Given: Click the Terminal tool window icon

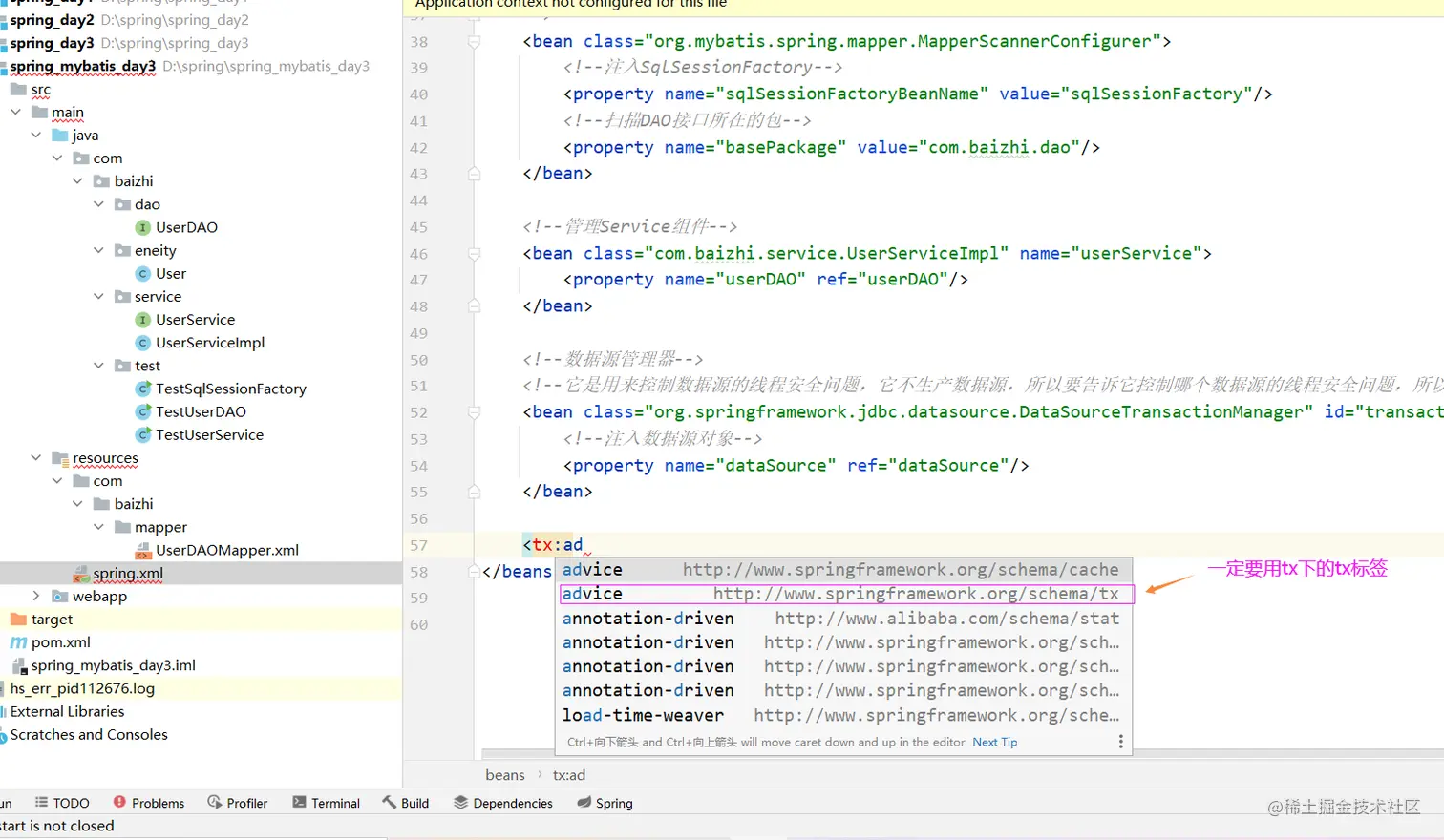Looking at the screenshot, I should click(x=299, y=802).
